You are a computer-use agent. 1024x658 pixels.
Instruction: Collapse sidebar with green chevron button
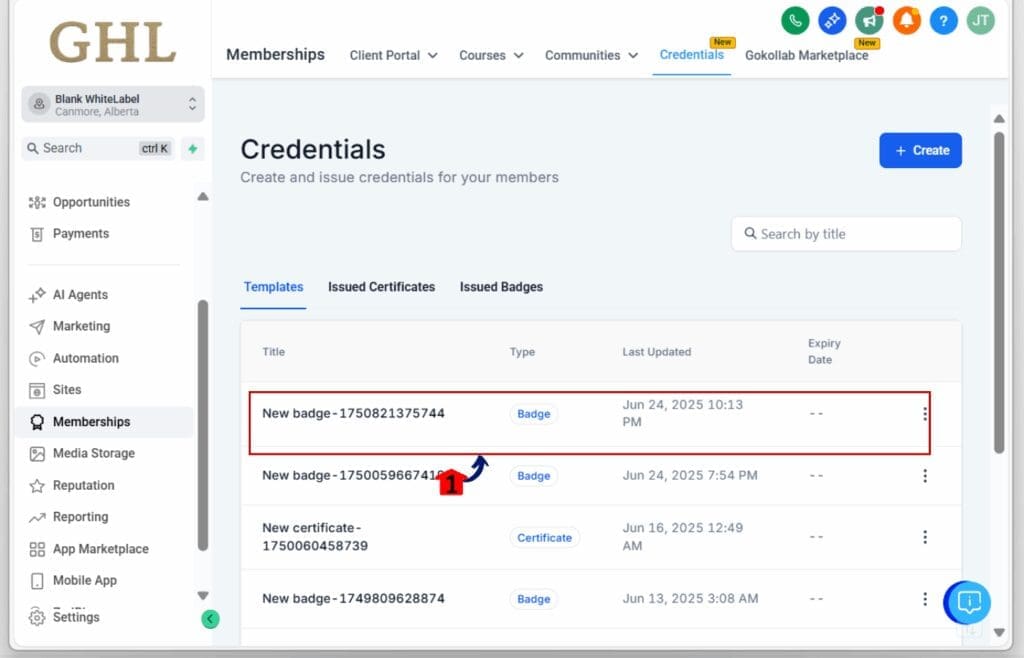(210, 619)
